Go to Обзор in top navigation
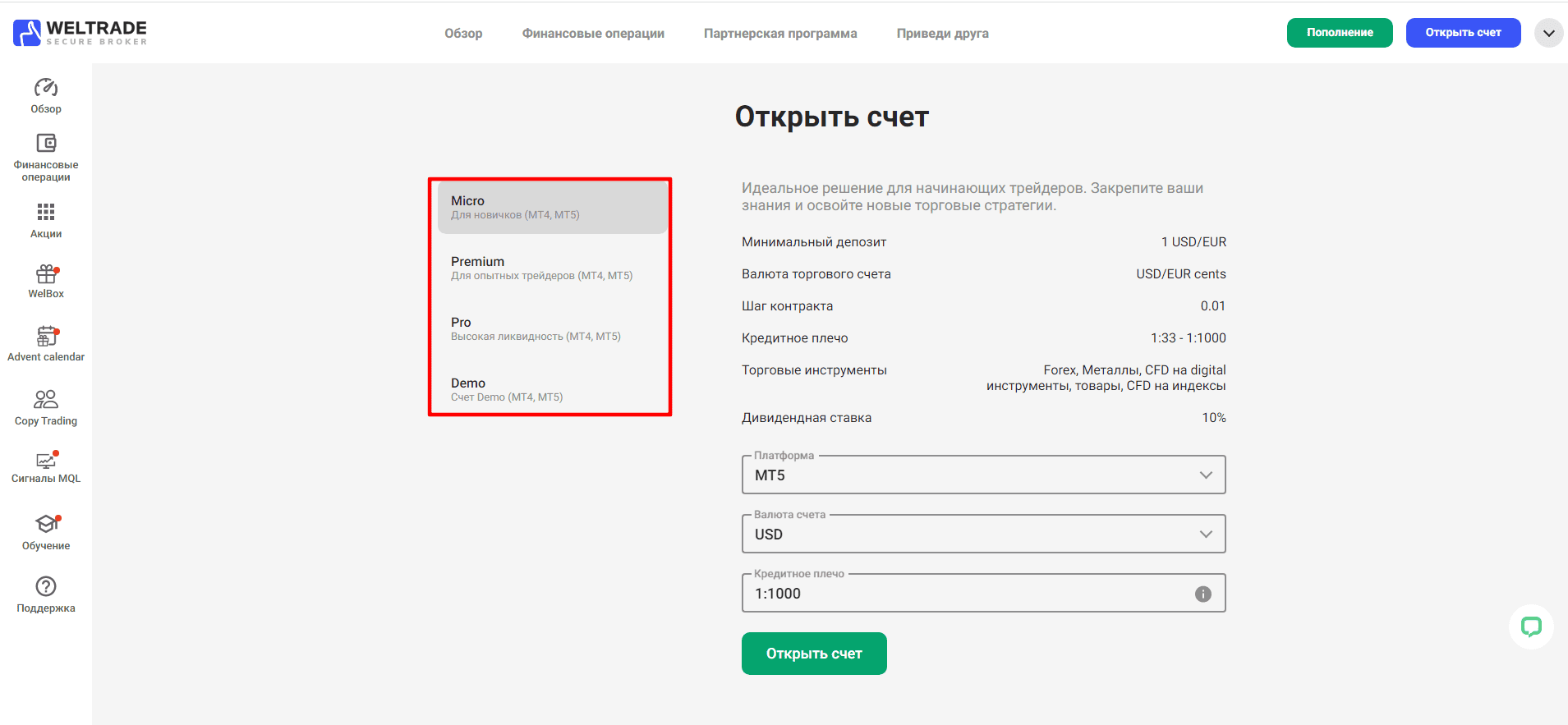 coord(463,34)
